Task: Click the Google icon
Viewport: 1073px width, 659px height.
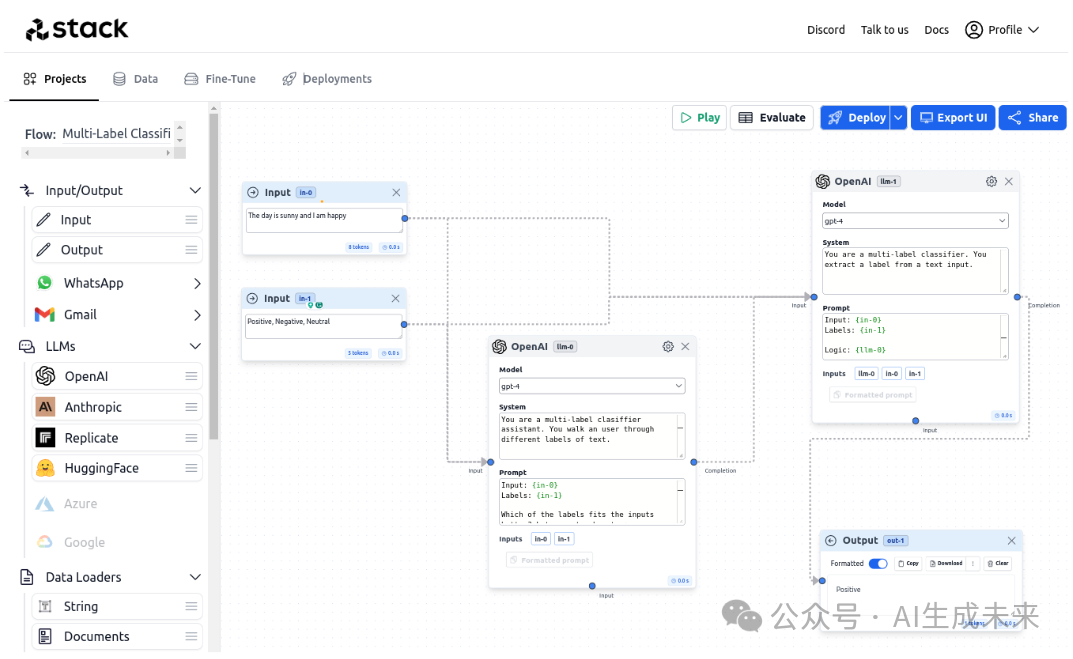Action: (x=44, y=542)
